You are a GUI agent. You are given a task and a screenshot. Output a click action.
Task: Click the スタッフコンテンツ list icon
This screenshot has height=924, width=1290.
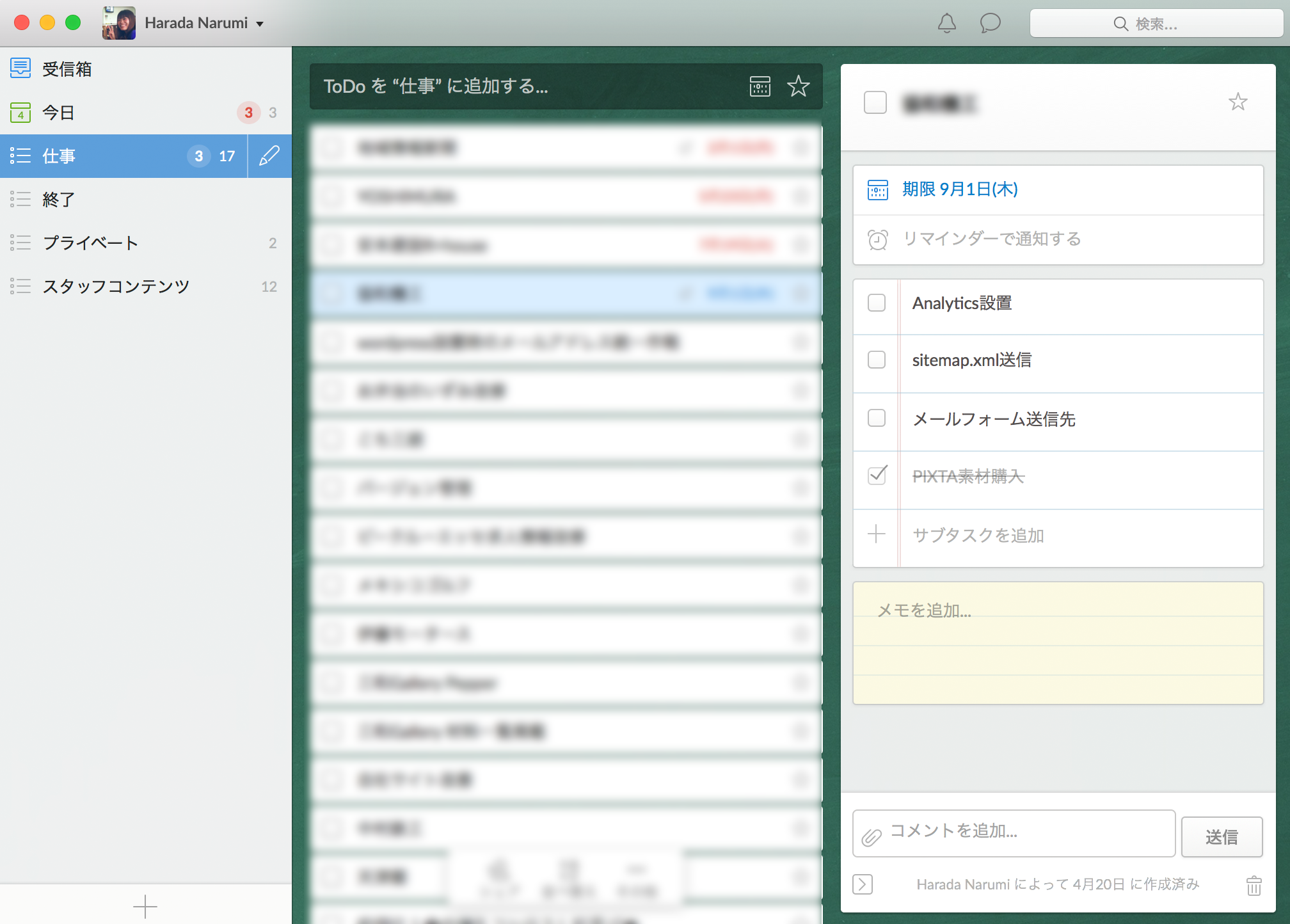coord(20,286)
